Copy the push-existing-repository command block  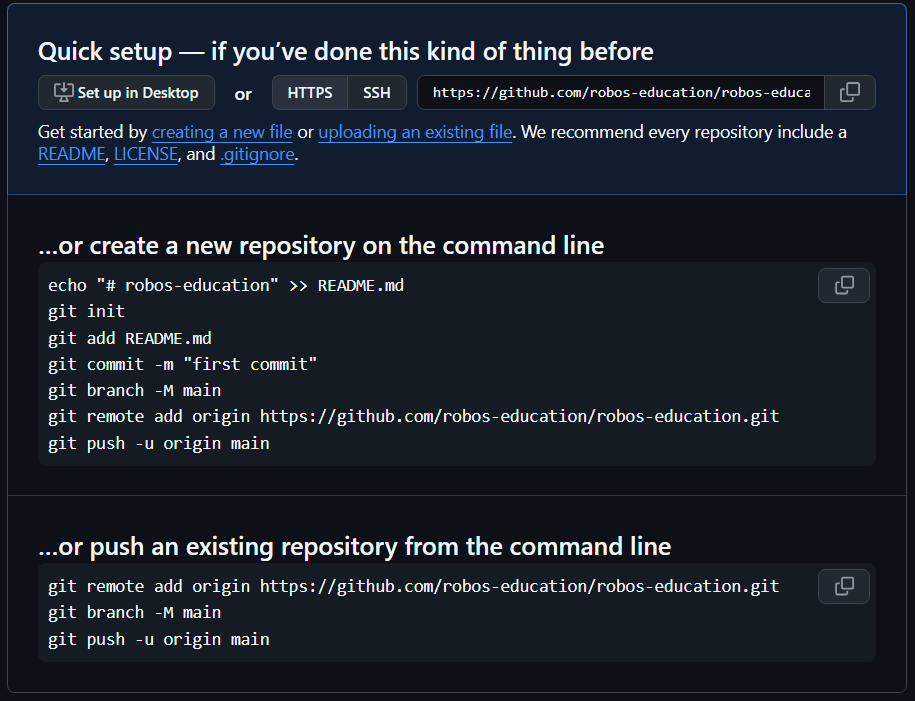tap(843, 586)
